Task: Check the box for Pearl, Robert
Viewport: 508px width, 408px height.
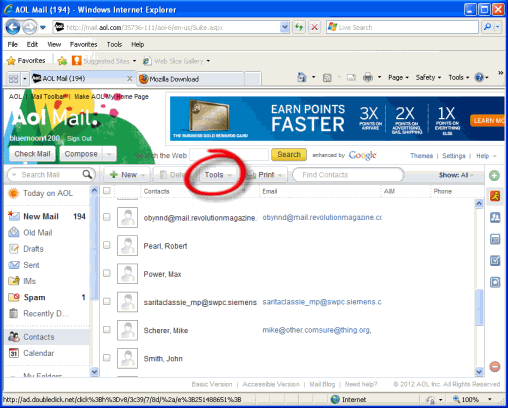Action: [x=107, y=245]
